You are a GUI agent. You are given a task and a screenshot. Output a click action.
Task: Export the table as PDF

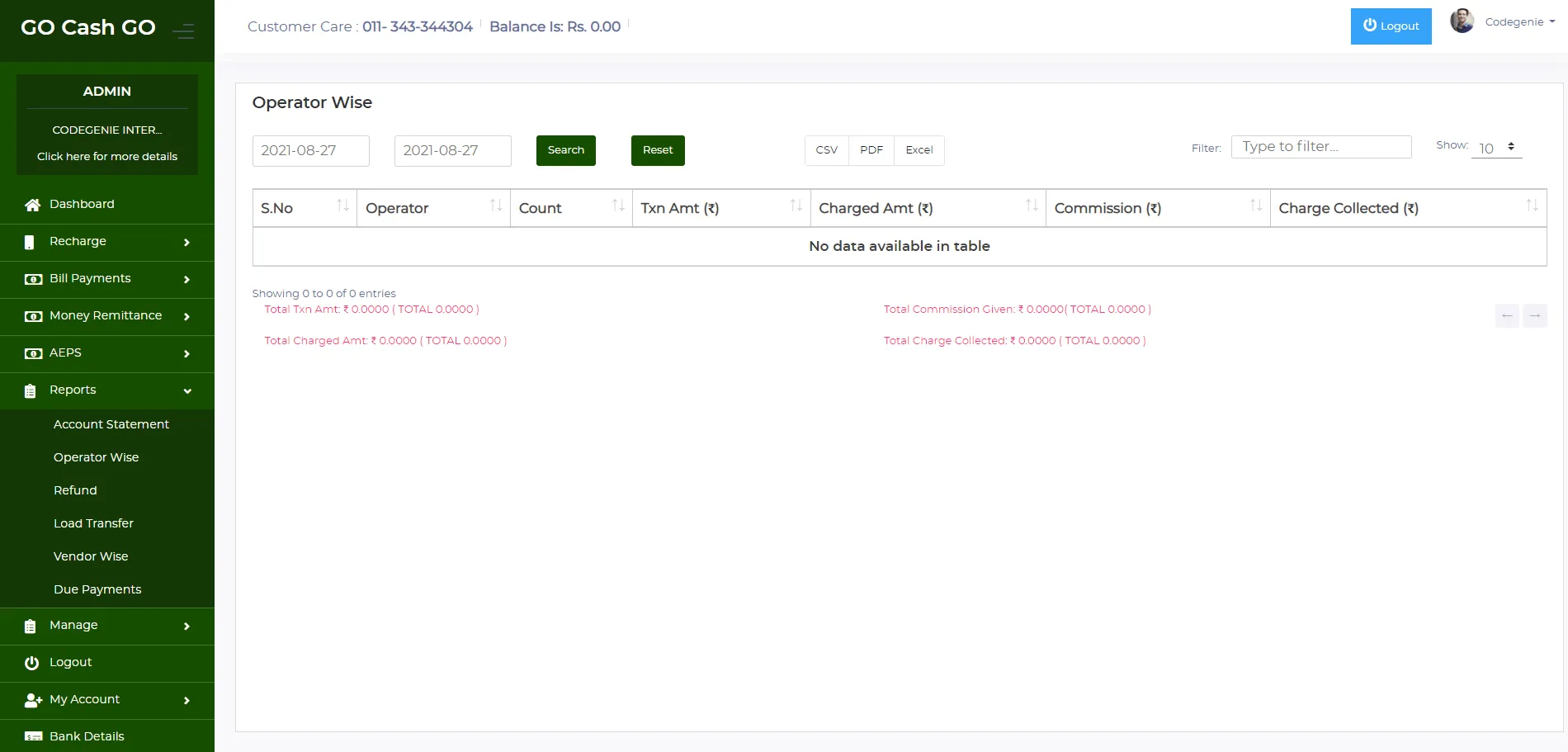click(871, 150)
